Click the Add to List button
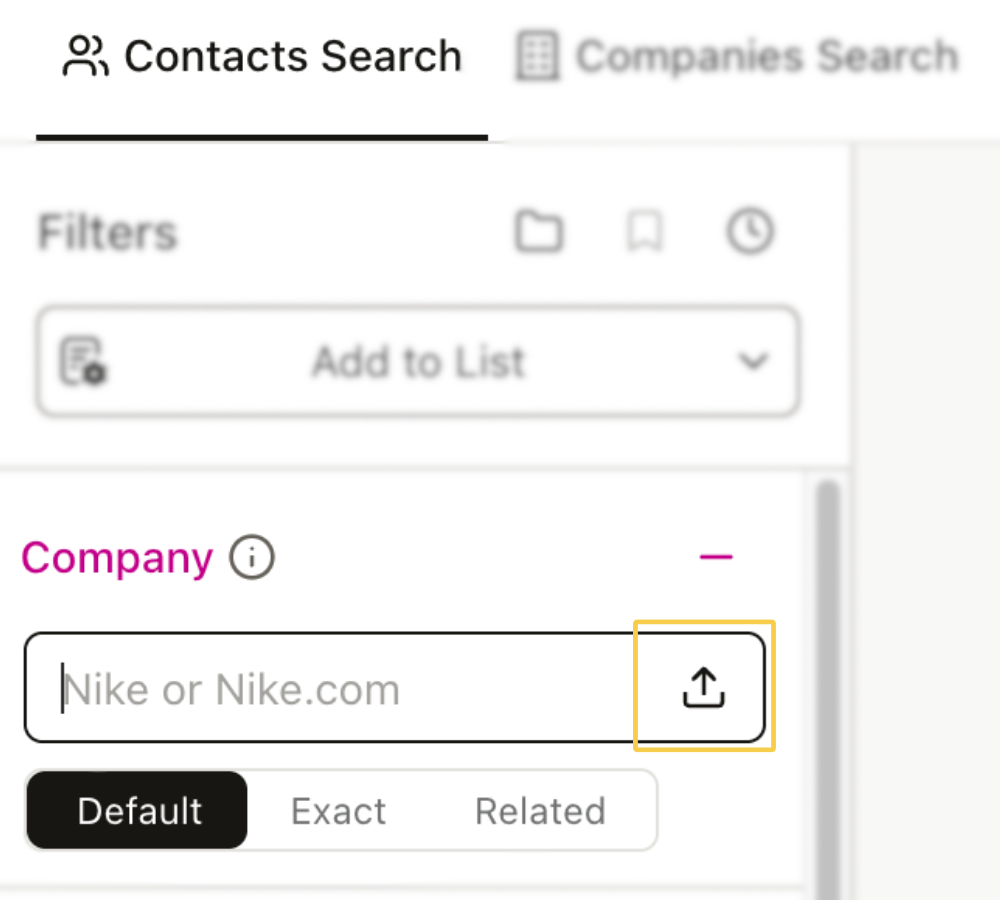This screenshot has width=1000, height=900. [418, 362]
